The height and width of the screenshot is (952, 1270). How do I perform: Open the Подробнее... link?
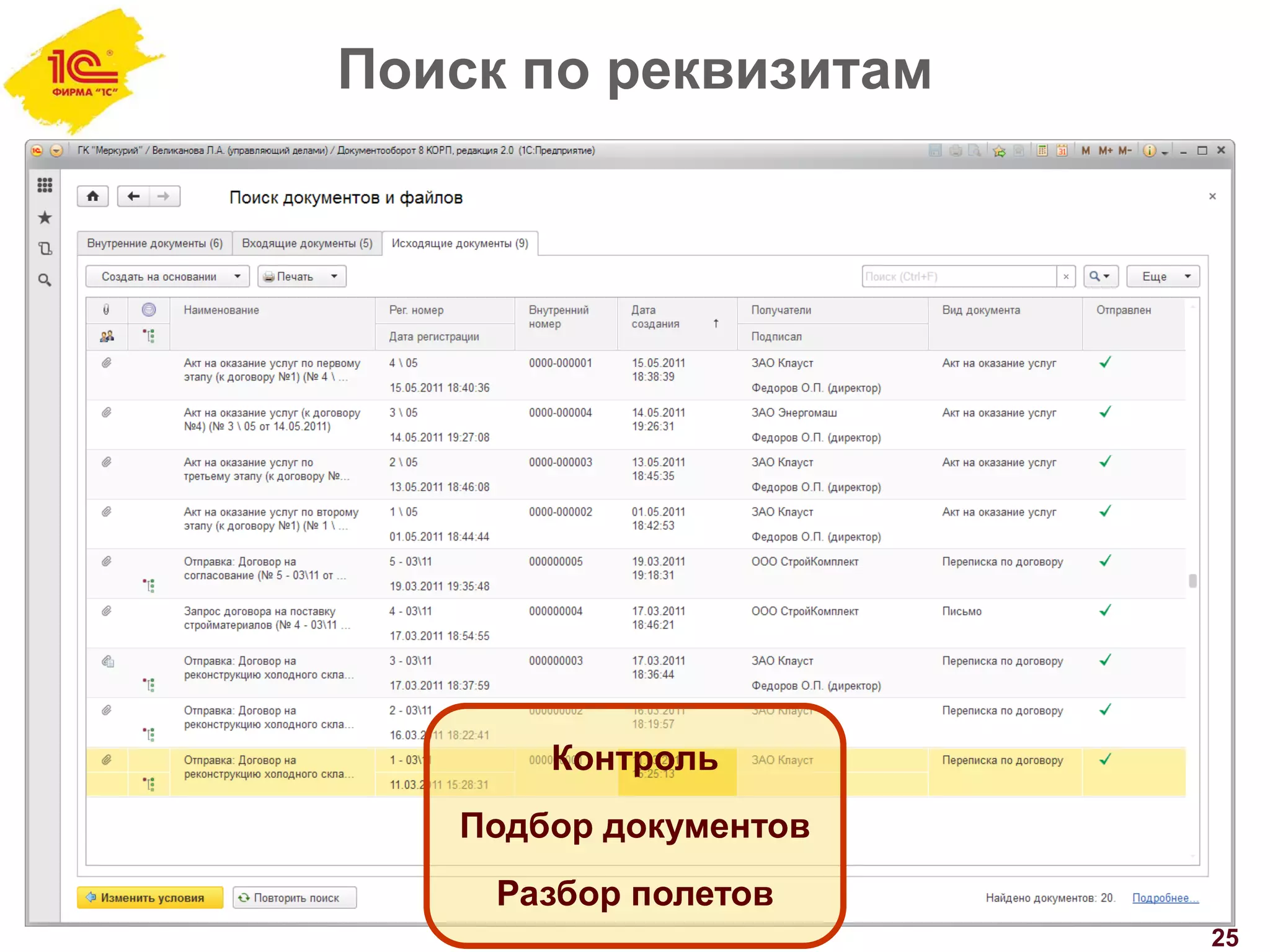(1165, 897)
